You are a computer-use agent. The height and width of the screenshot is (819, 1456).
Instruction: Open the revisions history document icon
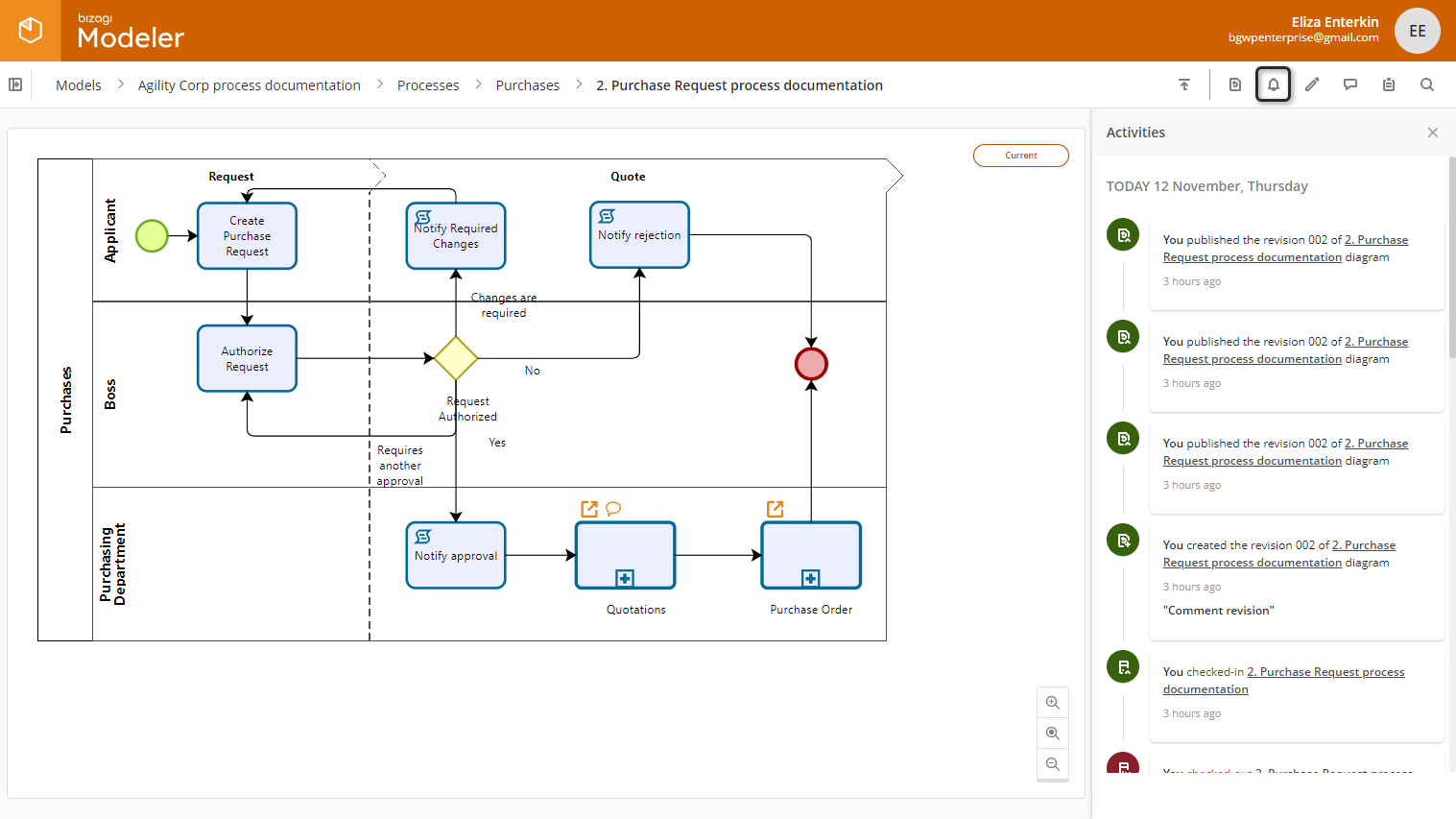1235,84
